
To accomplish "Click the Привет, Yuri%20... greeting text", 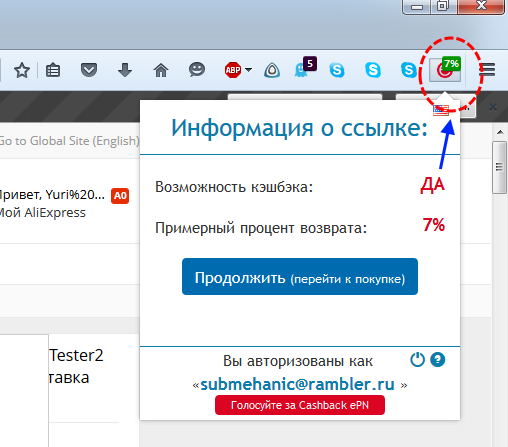I will [52, 195].
